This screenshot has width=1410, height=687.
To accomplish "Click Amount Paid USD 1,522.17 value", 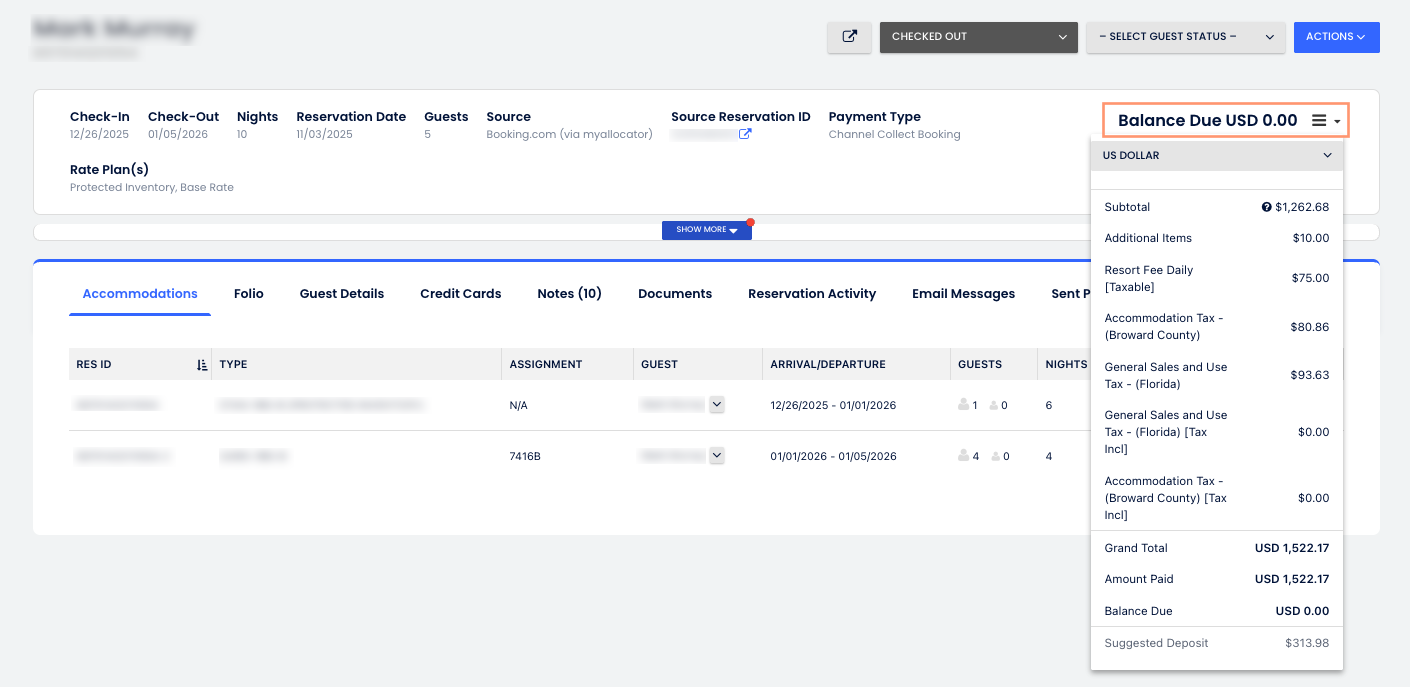I will coord(1292,579).
